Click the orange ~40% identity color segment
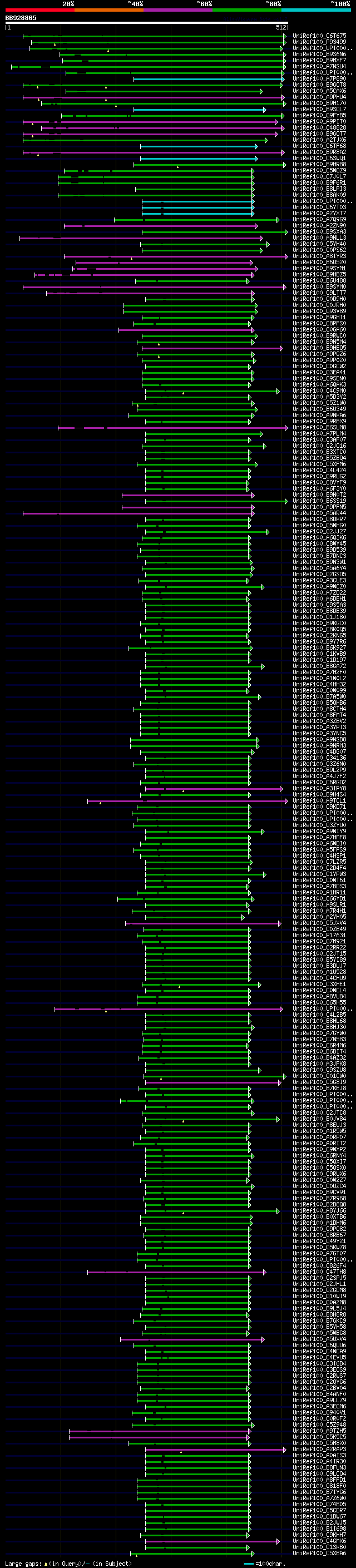 point(109,10)
